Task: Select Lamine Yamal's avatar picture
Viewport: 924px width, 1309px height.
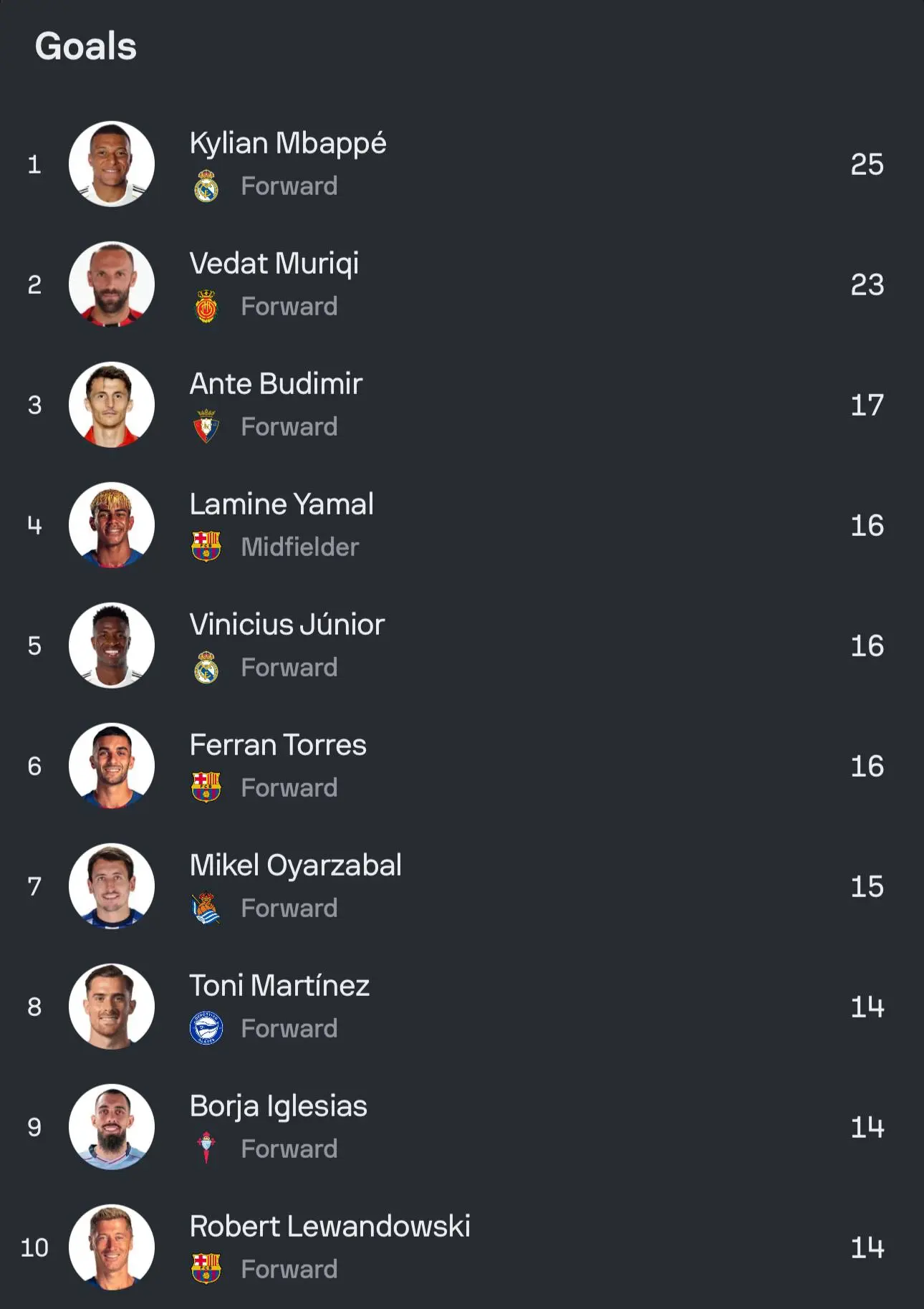Action: click(x=112, y=525)
